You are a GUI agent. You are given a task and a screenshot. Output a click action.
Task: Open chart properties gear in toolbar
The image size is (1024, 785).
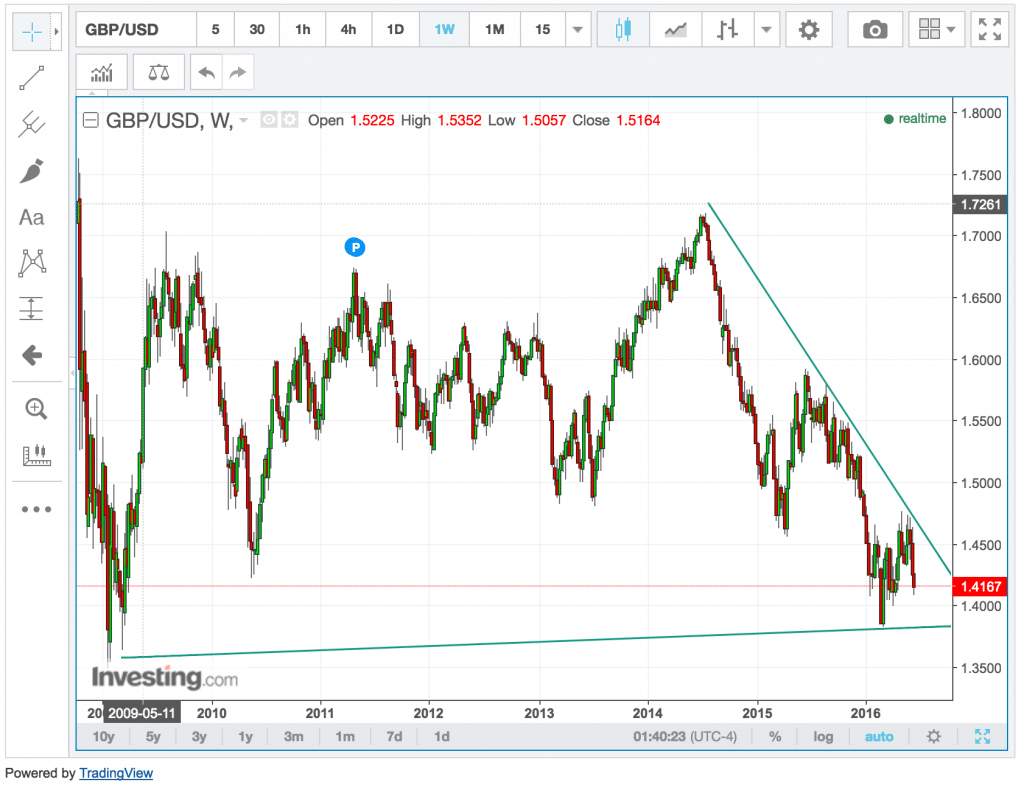click(x=809, y=30)
